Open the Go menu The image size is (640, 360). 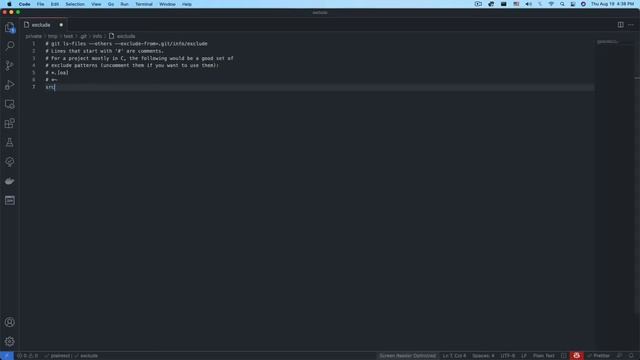111,4
